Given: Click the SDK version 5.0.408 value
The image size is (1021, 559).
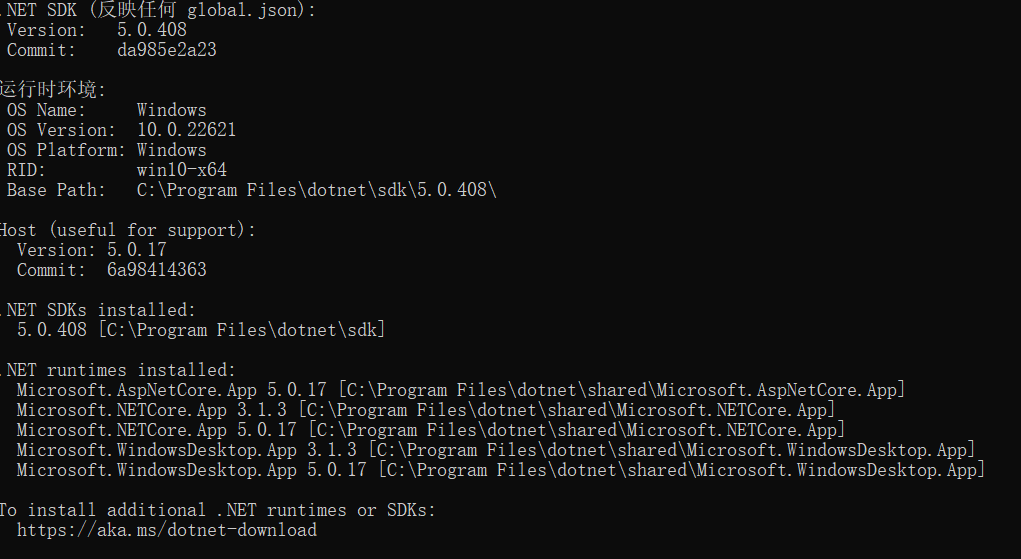Looking at the screenshot, I should tap(151, 30).
